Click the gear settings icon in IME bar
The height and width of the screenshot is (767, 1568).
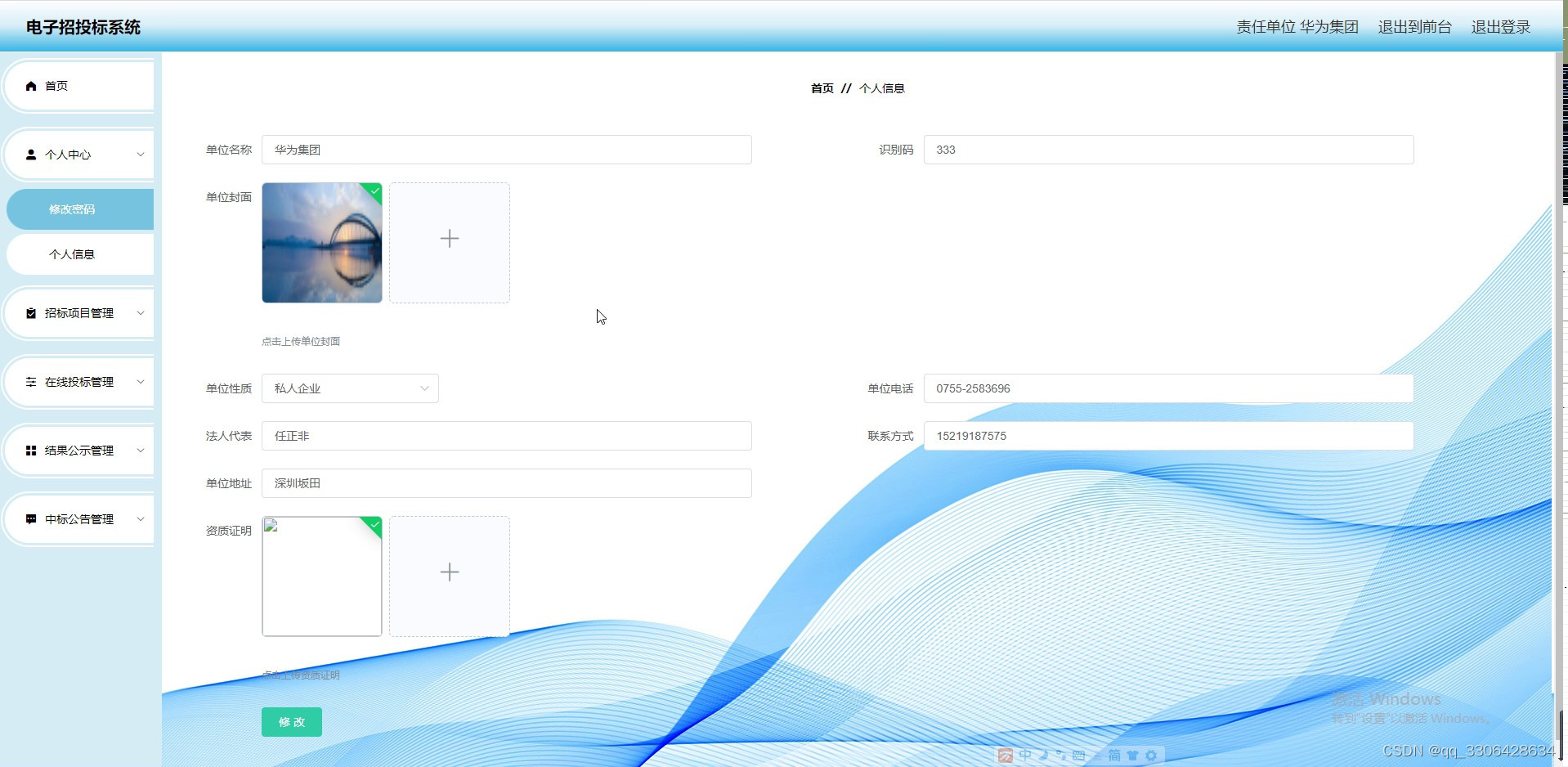coord(1151,756)
